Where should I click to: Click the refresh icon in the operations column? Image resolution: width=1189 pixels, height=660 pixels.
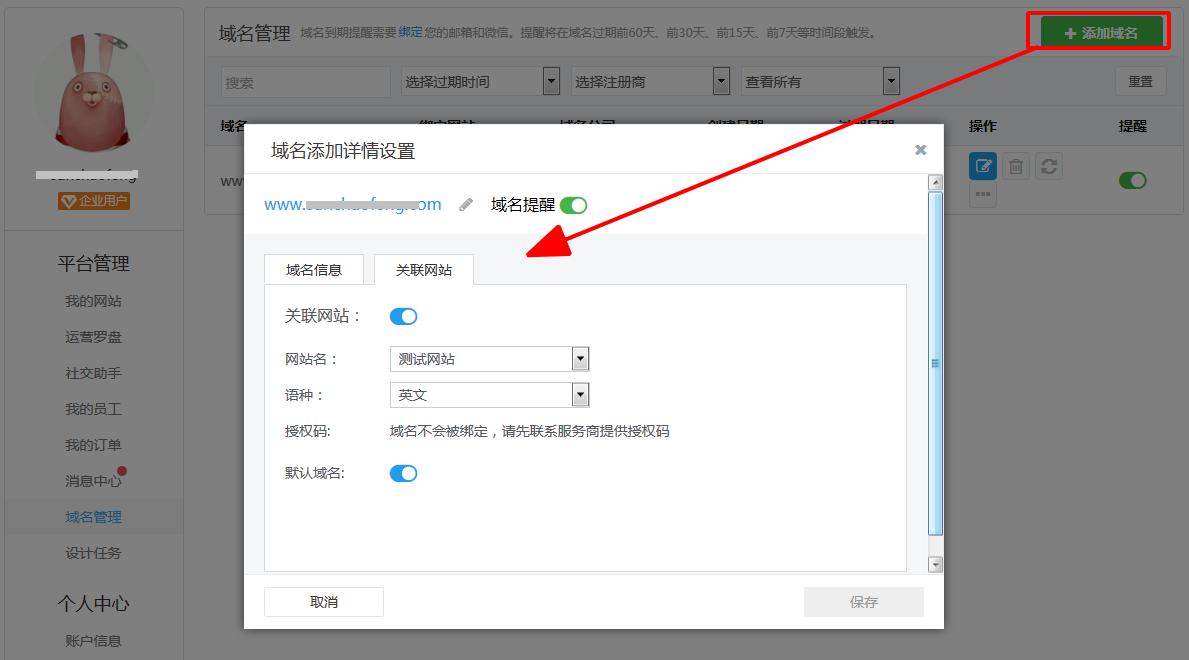(x=1048, y=166)
